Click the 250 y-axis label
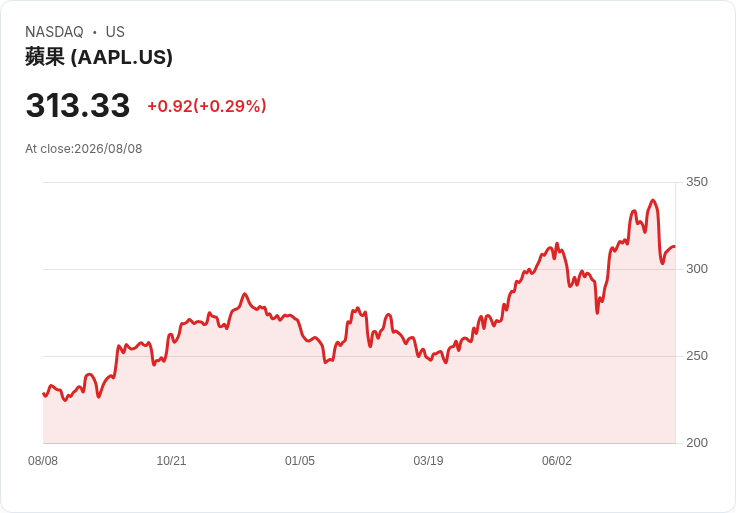Viewport: 736px width, 513px height. click(x=697, y=356)
